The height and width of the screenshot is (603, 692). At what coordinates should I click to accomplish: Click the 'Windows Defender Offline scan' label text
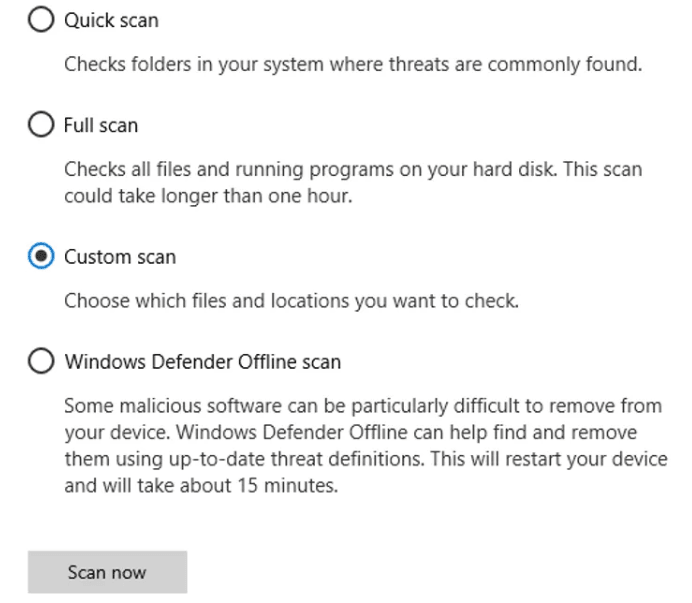(202, 362)
